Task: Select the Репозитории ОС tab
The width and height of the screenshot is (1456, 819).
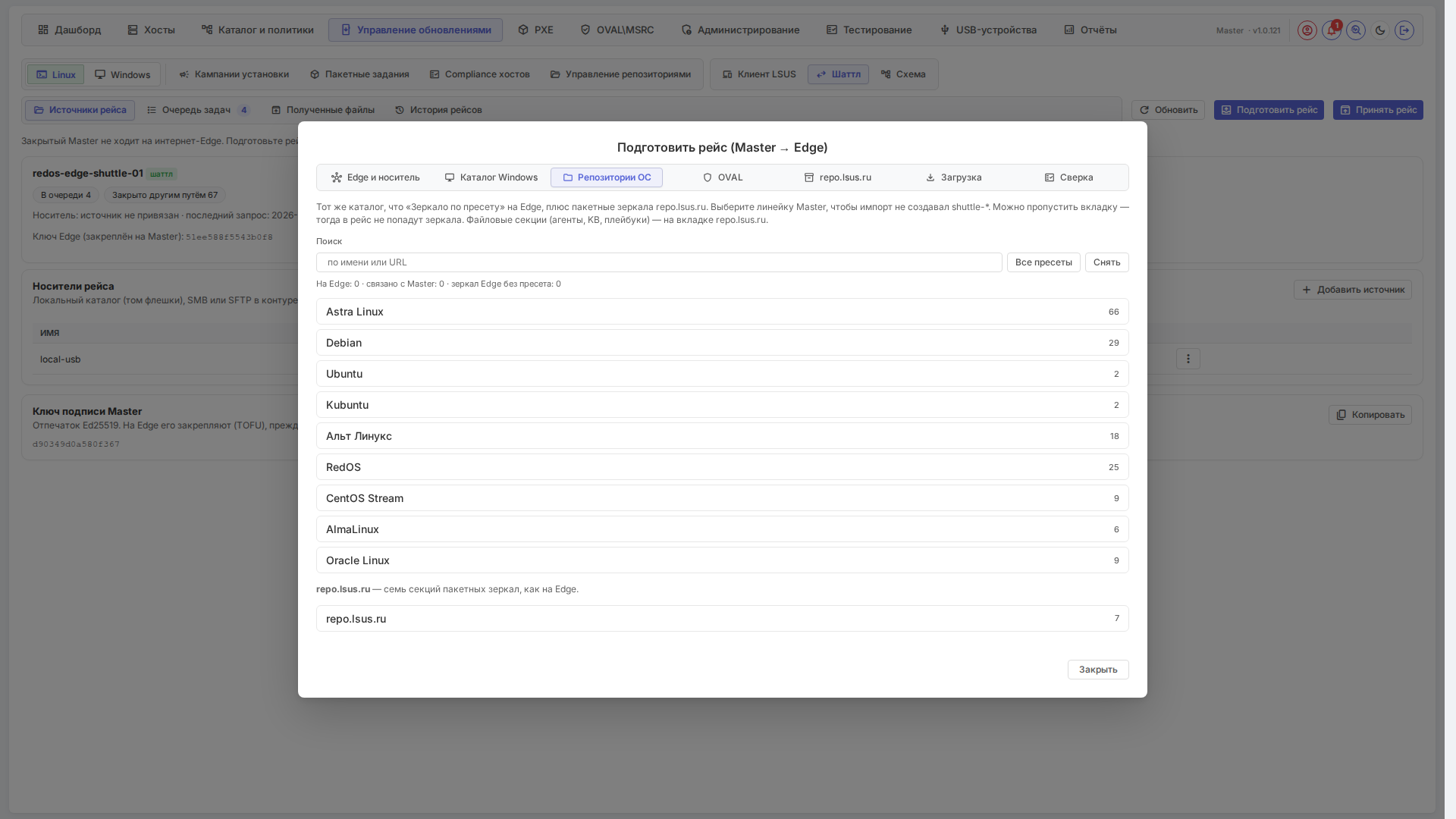Action: [x=607, y=177]
